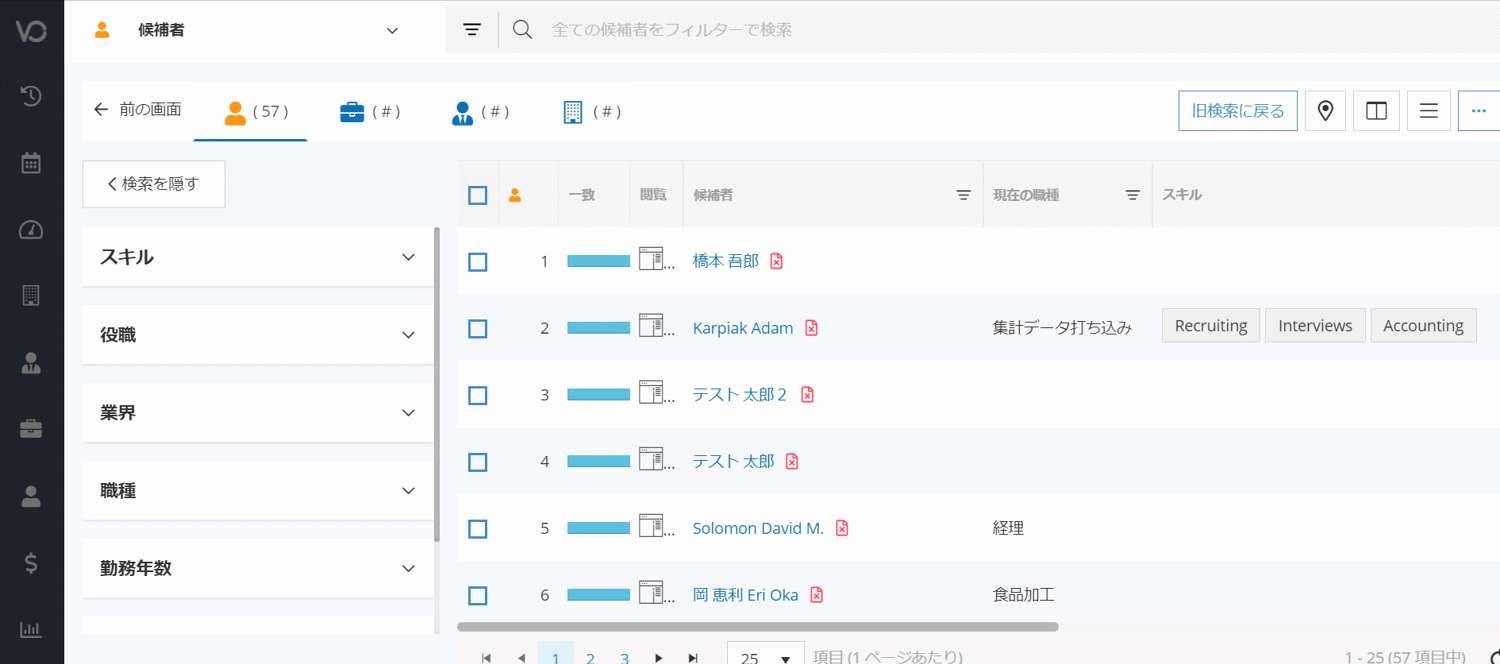1500x664 pixels.
Task: Open the dashboard gauge icon in sidebar
Action: click(31, 230)
